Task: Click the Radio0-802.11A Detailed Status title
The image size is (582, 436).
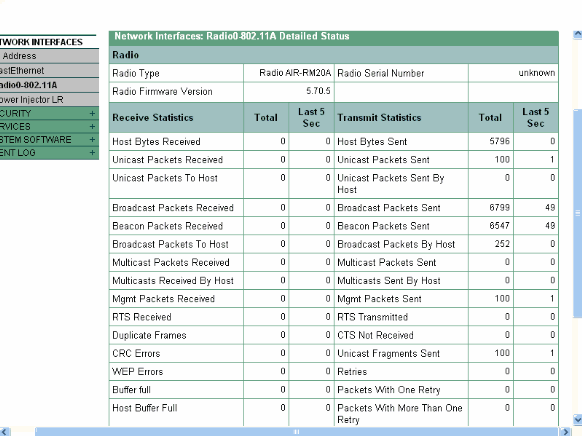Action: tap(232, 36)
